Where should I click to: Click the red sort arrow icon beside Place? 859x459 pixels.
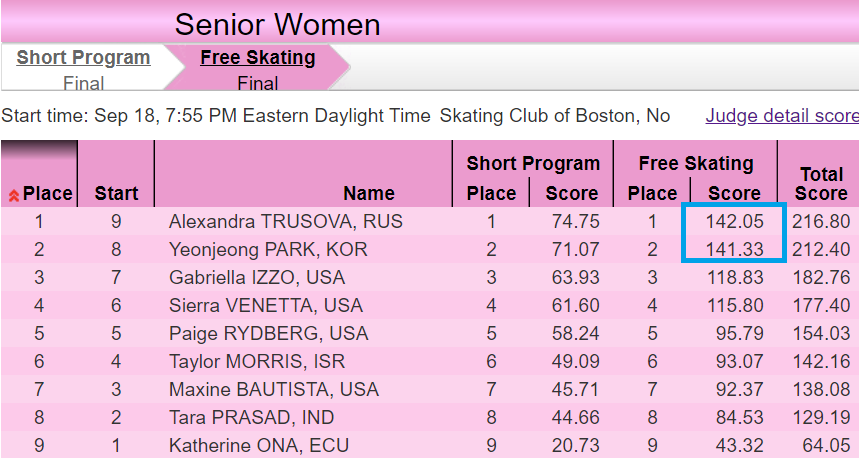coord(14,195)
